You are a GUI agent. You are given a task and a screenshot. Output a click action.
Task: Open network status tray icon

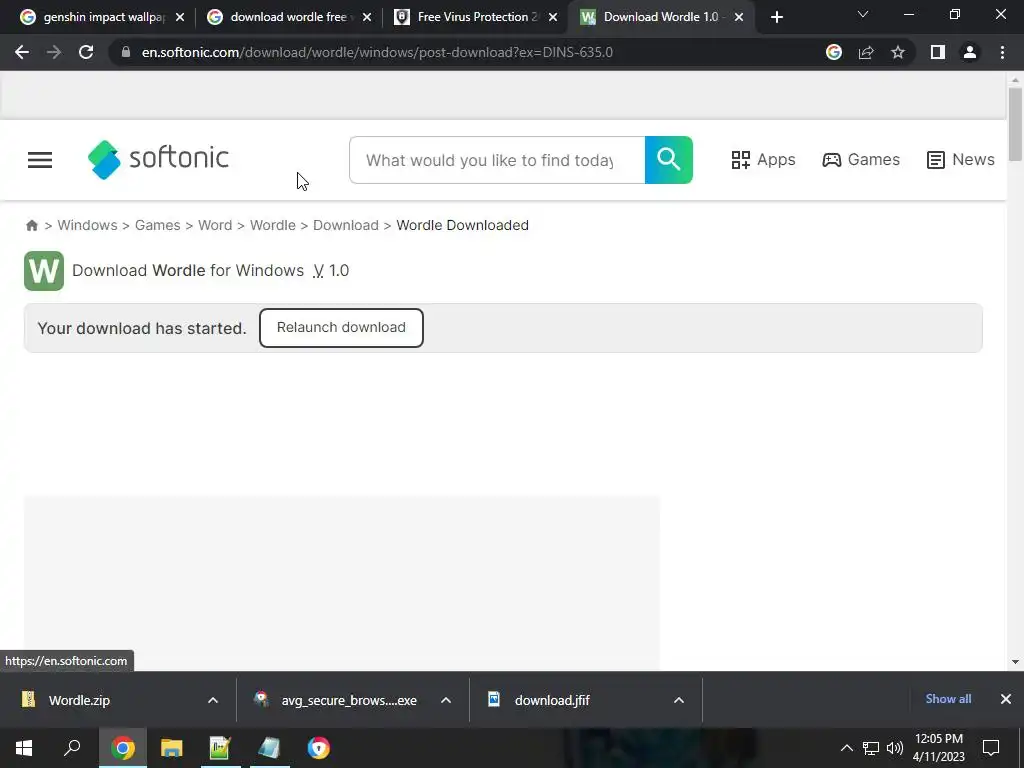[x=871, y=748]
